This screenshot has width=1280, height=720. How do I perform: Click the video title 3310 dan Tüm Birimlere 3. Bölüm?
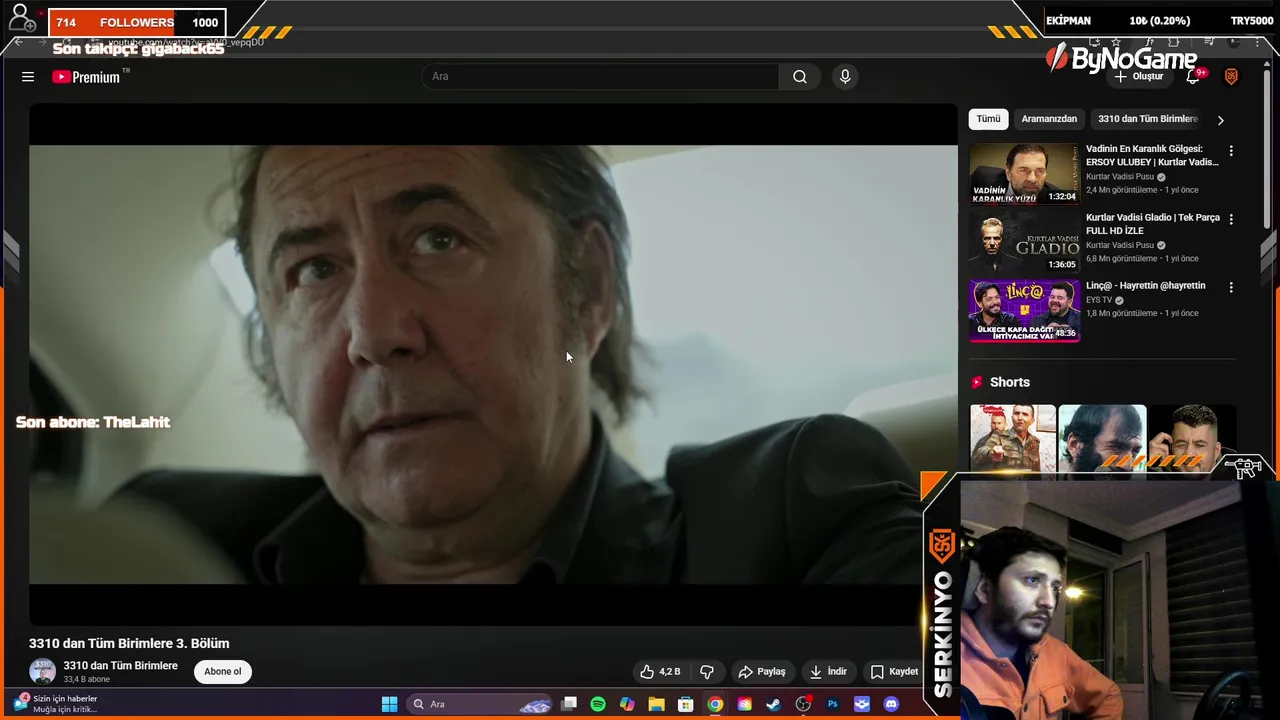point(129,643)
